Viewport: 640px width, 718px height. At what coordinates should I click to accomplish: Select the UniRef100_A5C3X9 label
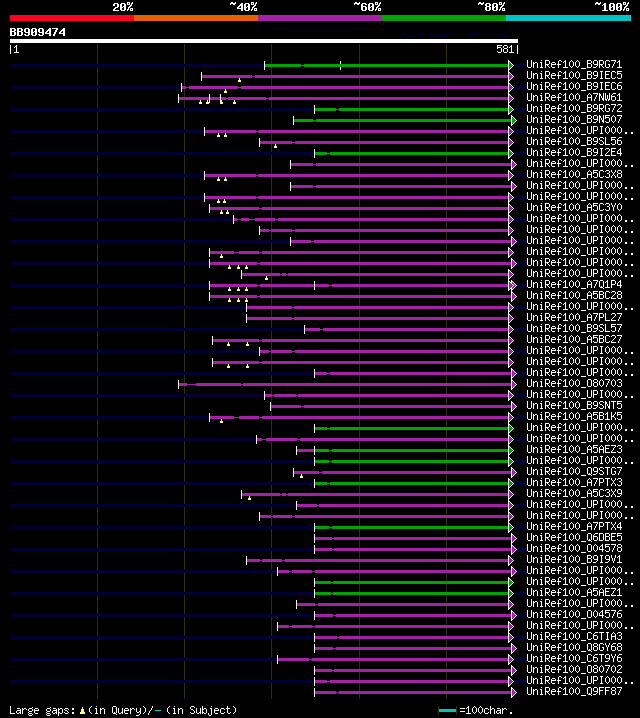point(574,493)
